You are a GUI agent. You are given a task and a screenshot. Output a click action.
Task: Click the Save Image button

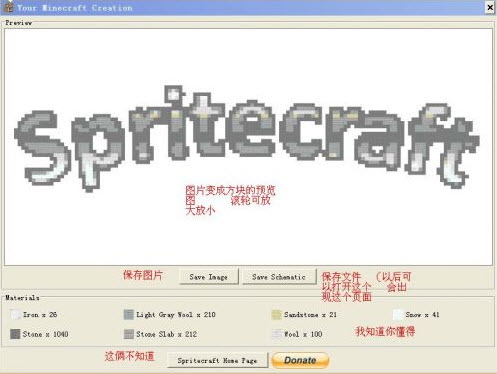click(209, 276)
